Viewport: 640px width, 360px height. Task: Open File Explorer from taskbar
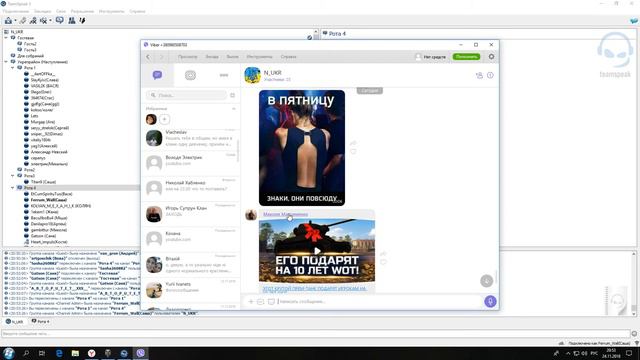coord(75,353)
